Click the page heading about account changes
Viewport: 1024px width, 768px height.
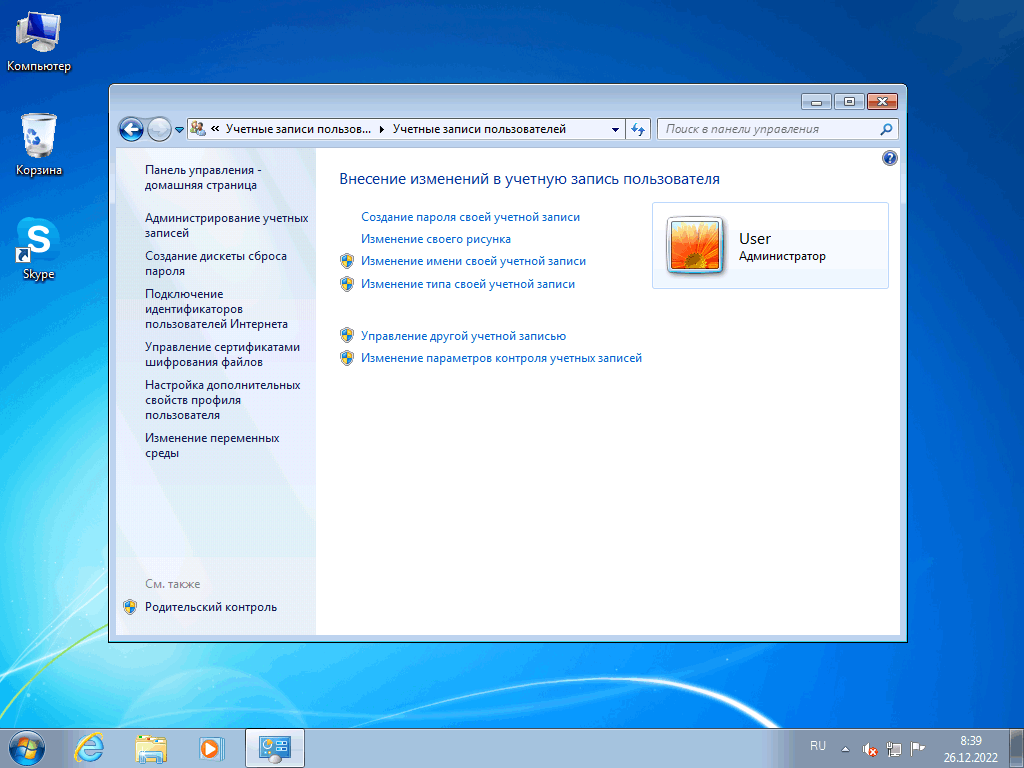(529, 179)
